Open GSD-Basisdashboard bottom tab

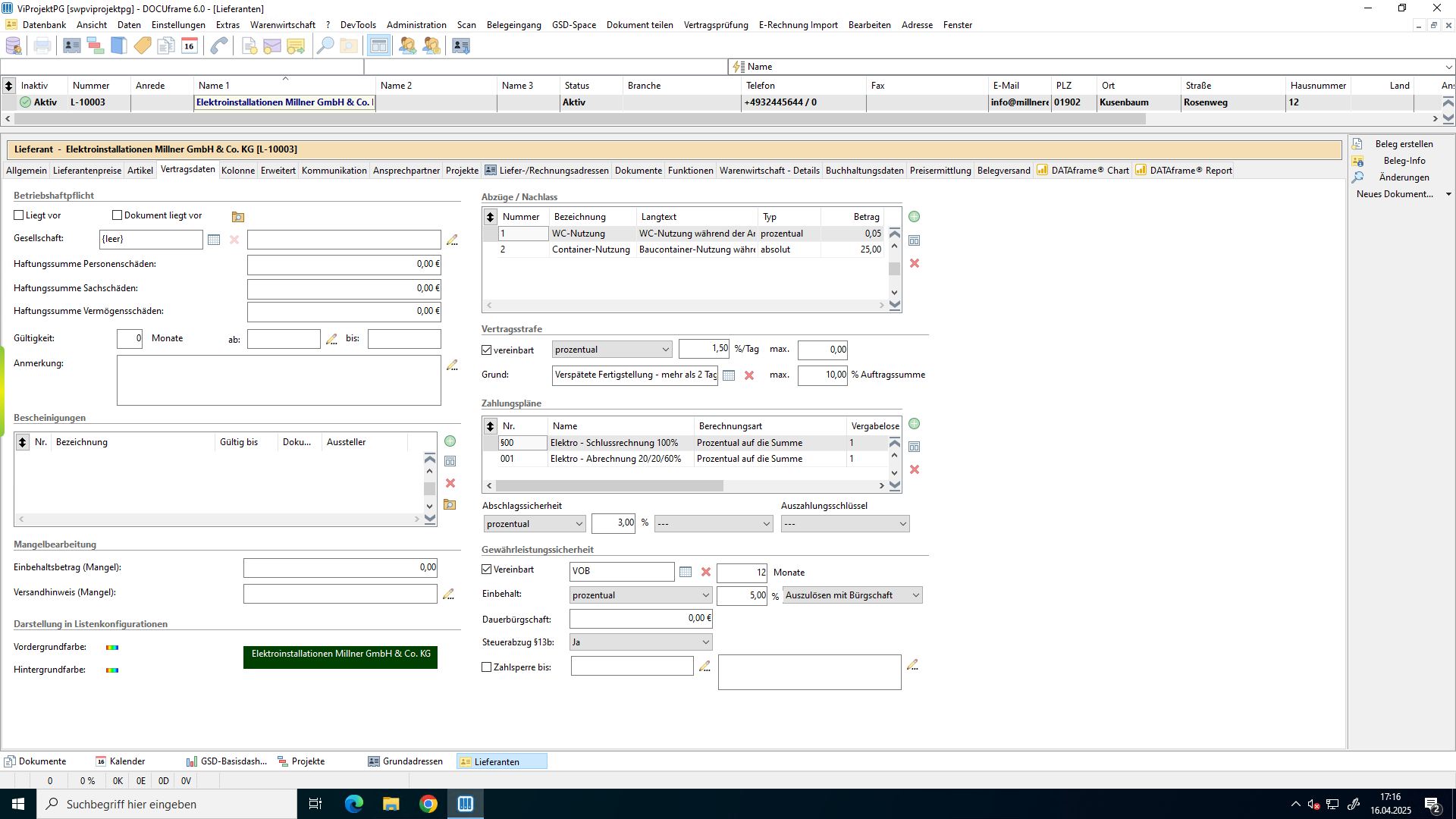point(227,761)
